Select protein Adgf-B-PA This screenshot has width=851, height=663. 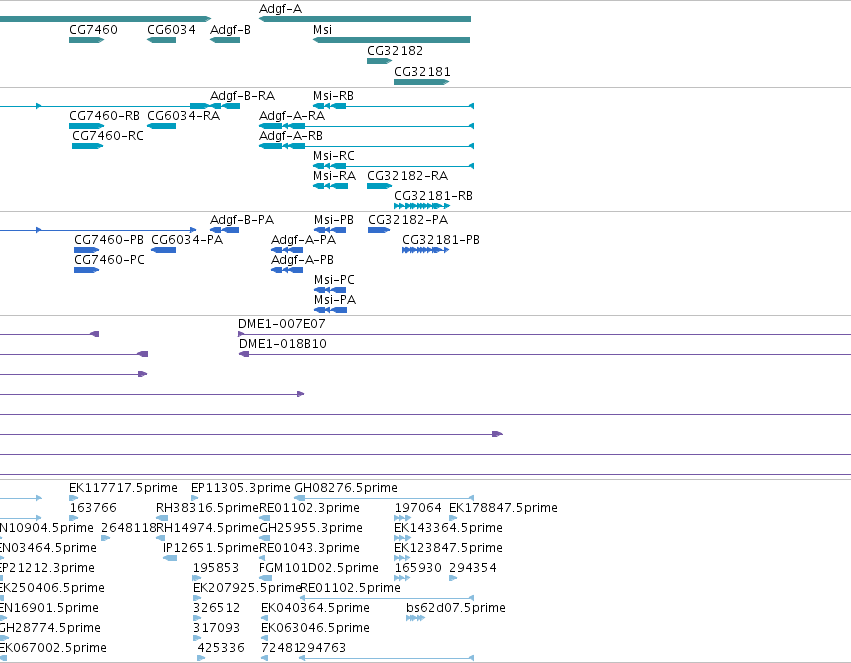click(224, 231)
